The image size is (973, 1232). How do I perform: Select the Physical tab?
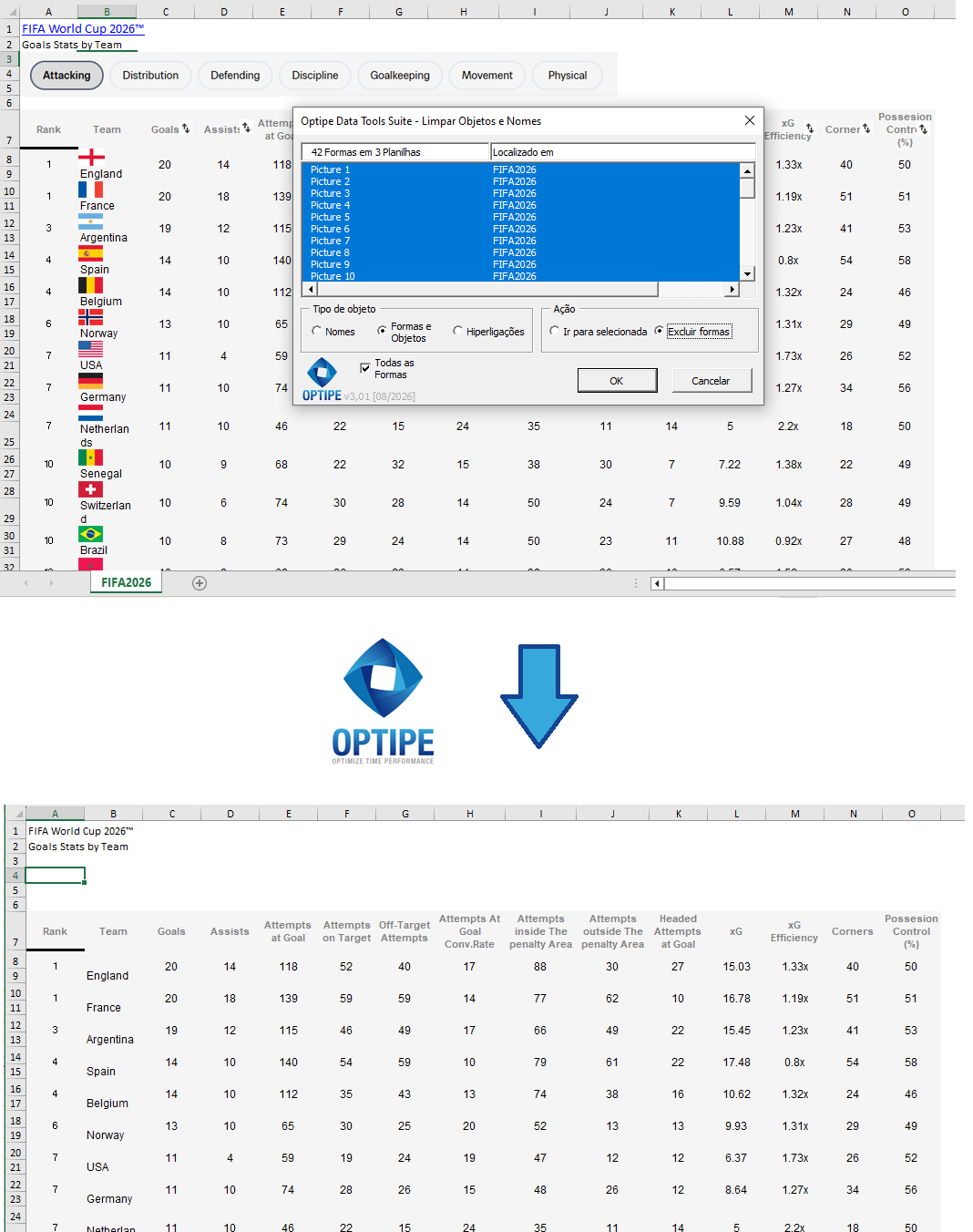click(568, 76)
